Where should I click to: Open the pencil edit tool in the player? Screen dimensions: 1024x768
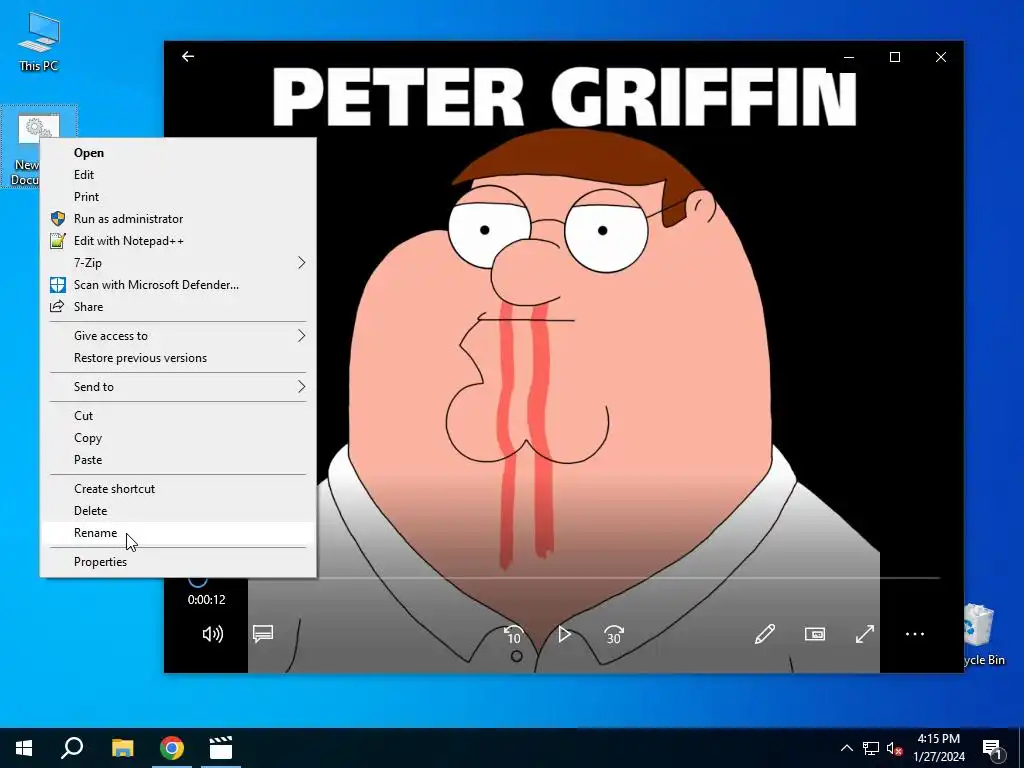[765, 634]
